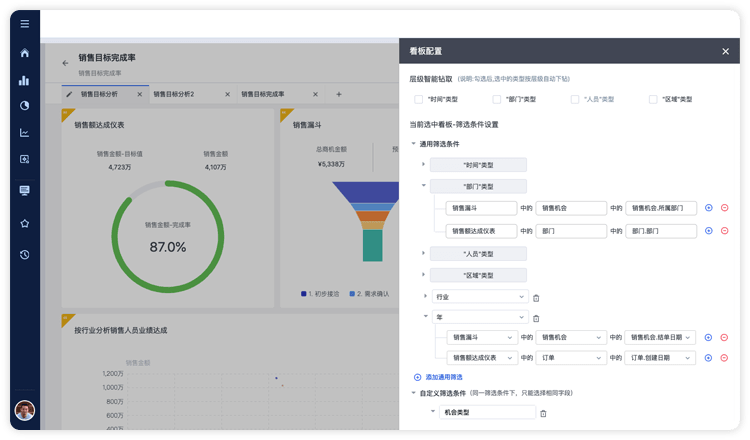
Task: Open favorites star icon in sidebar
Action: (x=25, y=223)
